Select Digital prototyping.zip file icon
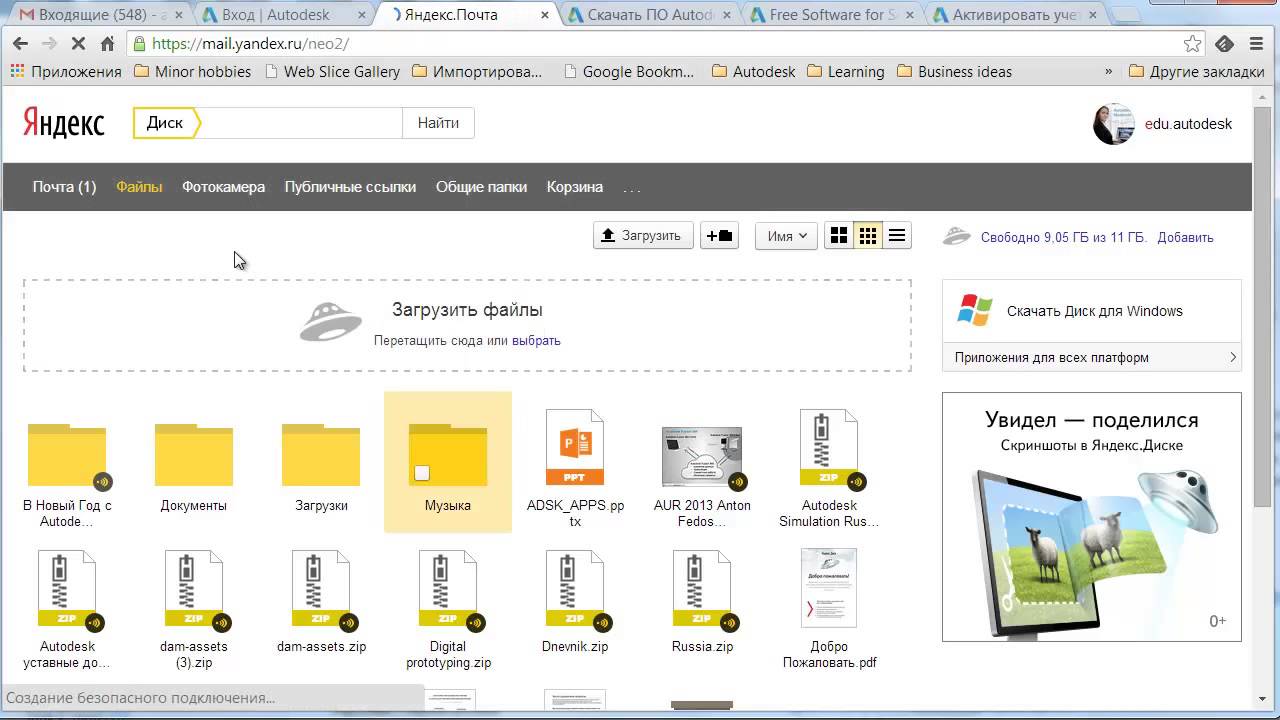The height and width of the screenshot is (720, 1280). pyautogui.click(x=448, y=588)
